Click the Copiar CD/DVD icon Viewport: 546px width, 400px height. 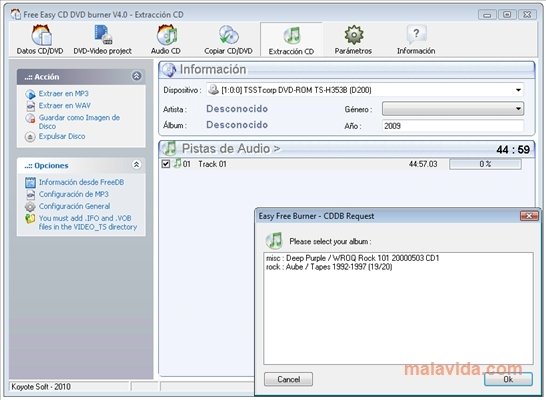[228, 35]
